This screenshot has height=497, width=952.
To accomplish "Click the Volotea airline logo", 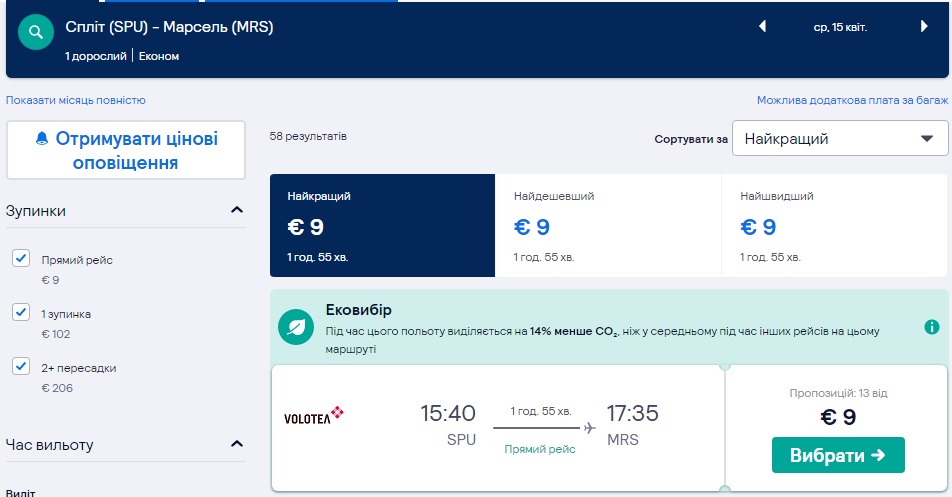I will tap(314, 413).
